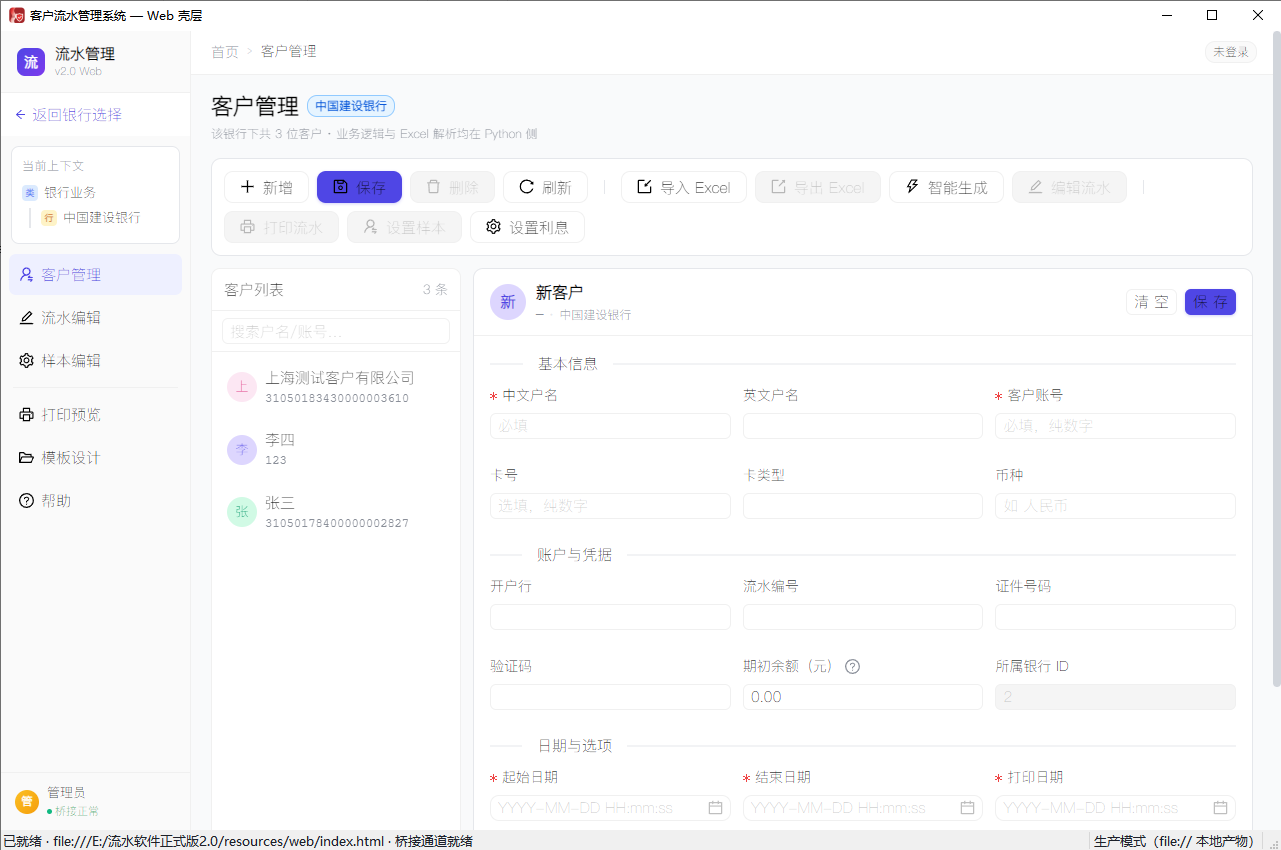Screen dimensions: 1281x850
Task: Focus the 客户账号 field
Action: point(1115,426)
